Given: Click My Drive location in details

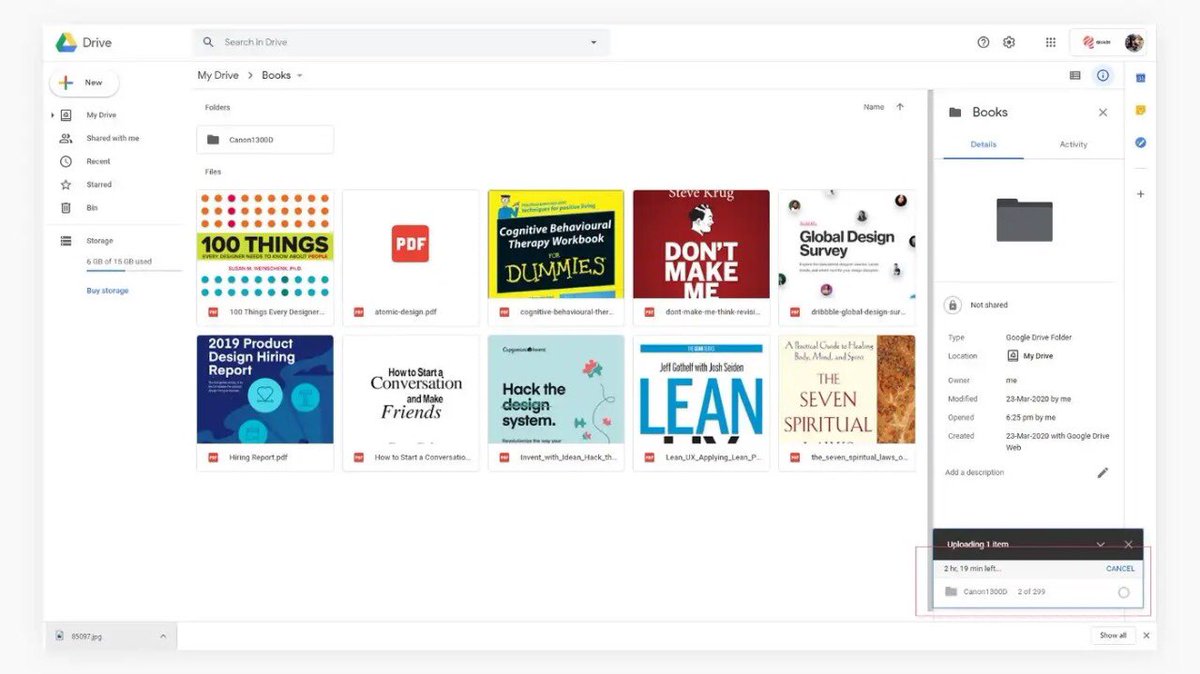Looking at the screenshot, I should click(1030, 356).
